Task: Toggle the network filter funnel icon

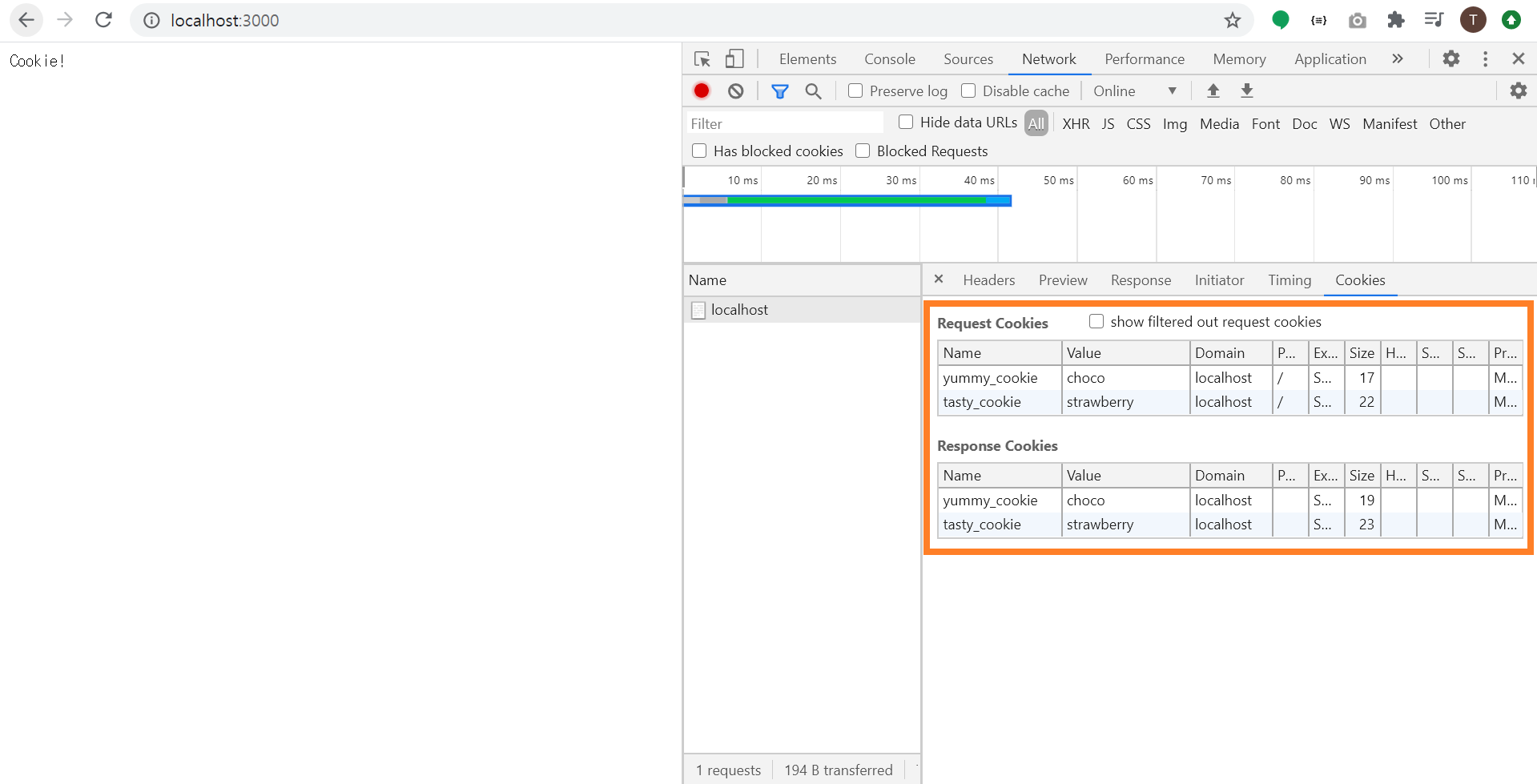Action: click(x=779, y=91)
